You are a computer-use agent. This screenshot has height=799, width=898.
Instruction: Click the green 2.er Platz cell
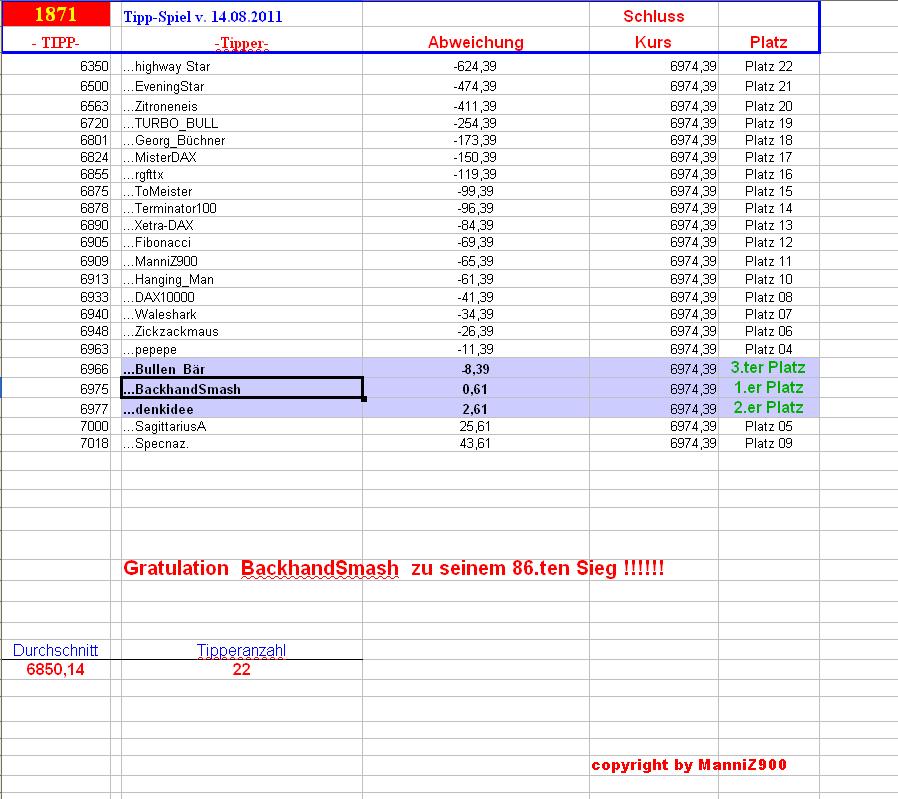[769, 408]
